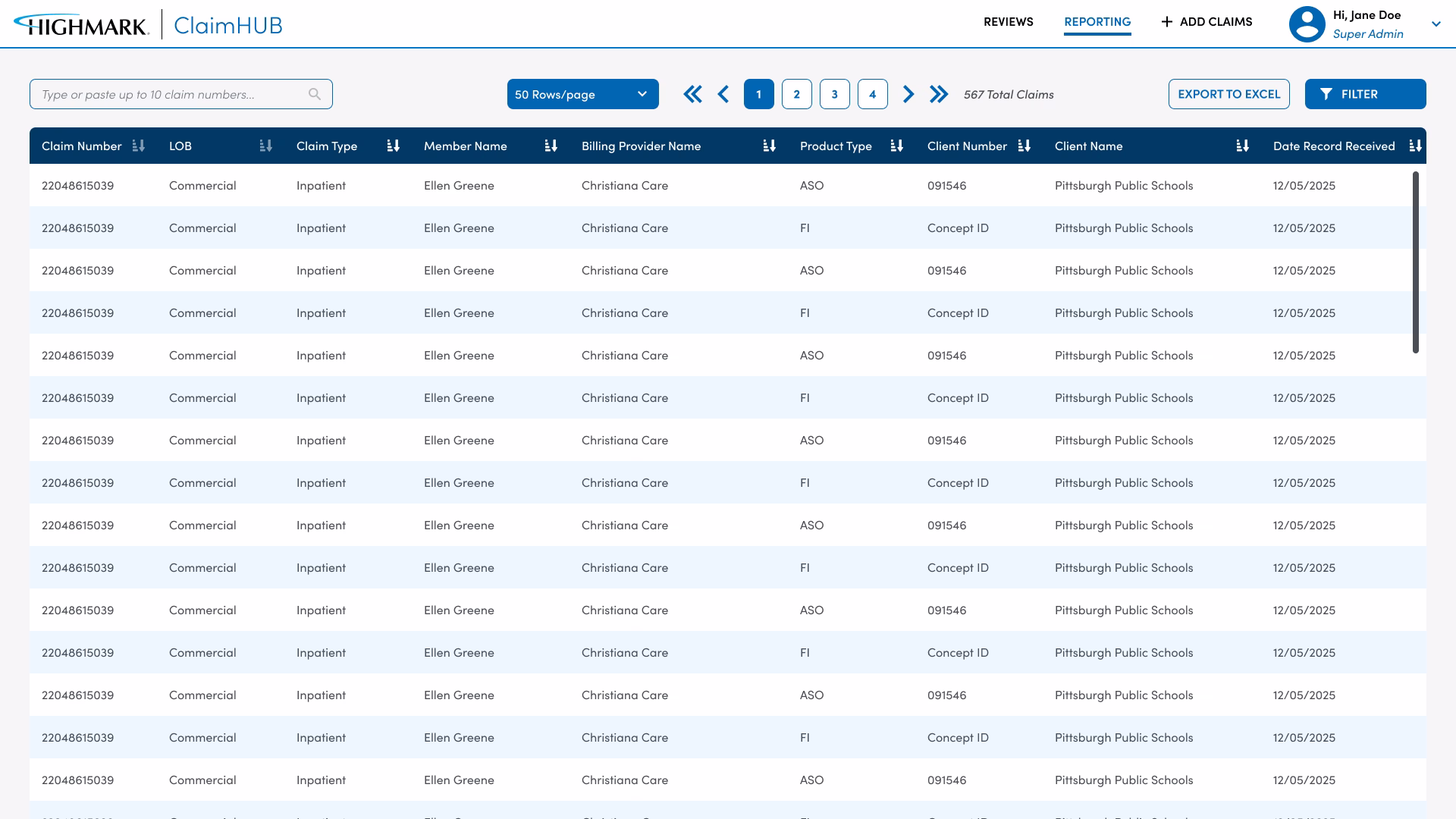Click the 567 Total Claims label
This screenshot has width=1456, height=819.
tap(1009, 95)
